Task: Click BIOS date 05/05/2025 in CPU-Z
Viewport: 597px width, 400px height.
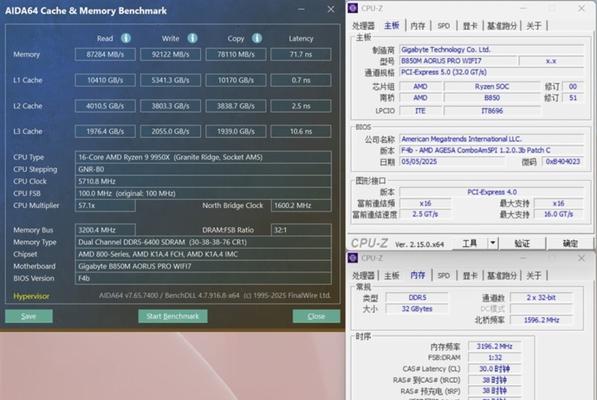Action: point(452,161)
